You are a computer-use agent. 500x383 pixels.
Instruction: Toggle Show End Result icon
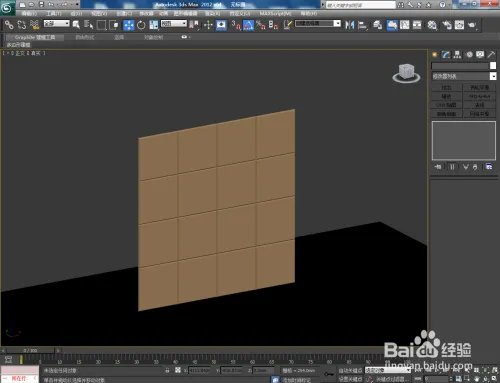[x=452, y=167]
